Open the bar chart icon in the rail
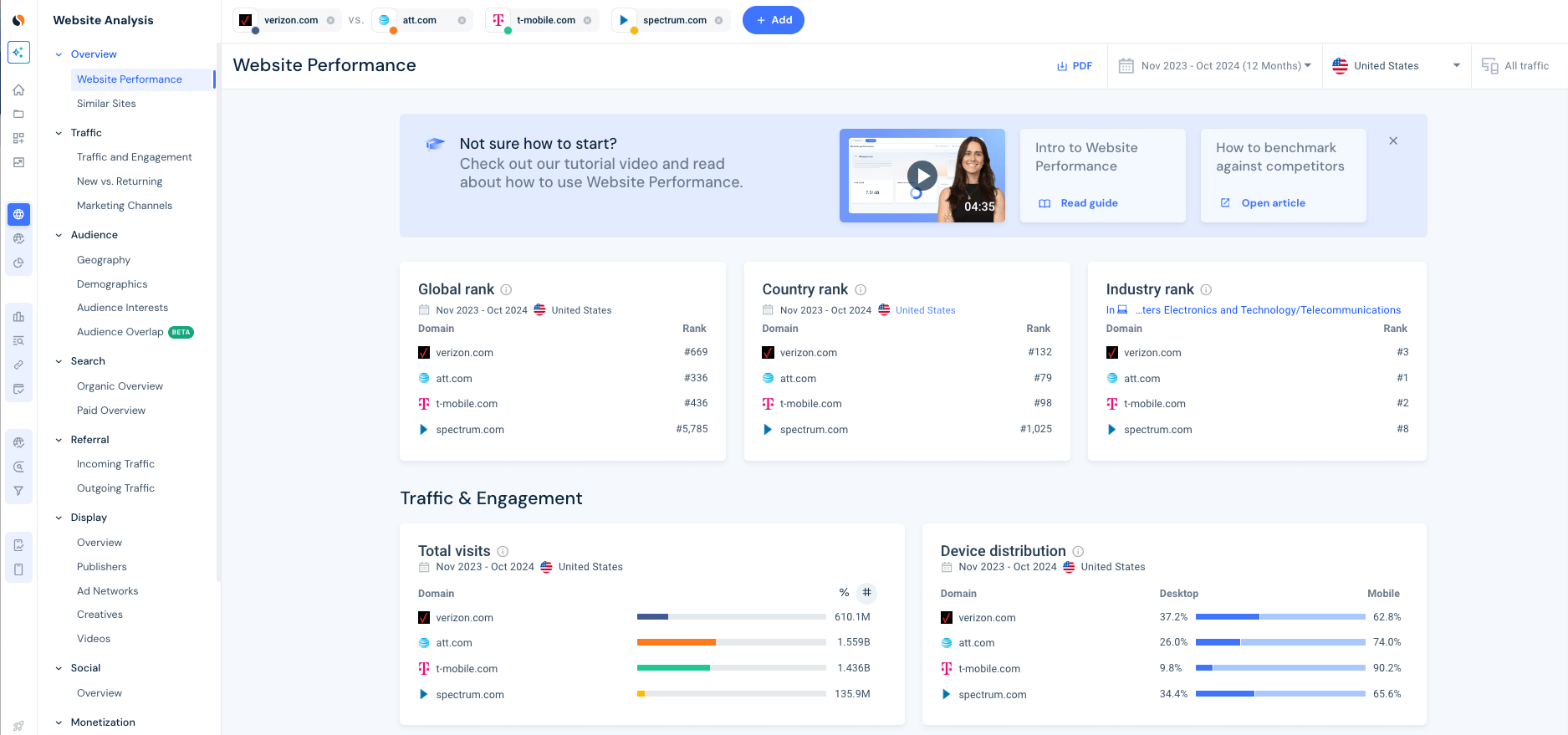The image size is (1568, 735). [x=18, y=316]
